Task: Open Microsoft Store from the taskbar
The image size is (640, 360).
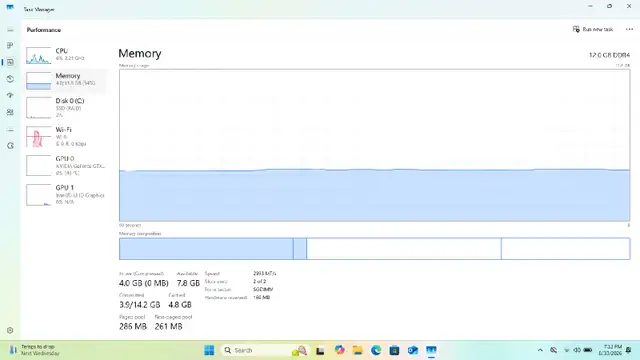Action: [394, 350]
